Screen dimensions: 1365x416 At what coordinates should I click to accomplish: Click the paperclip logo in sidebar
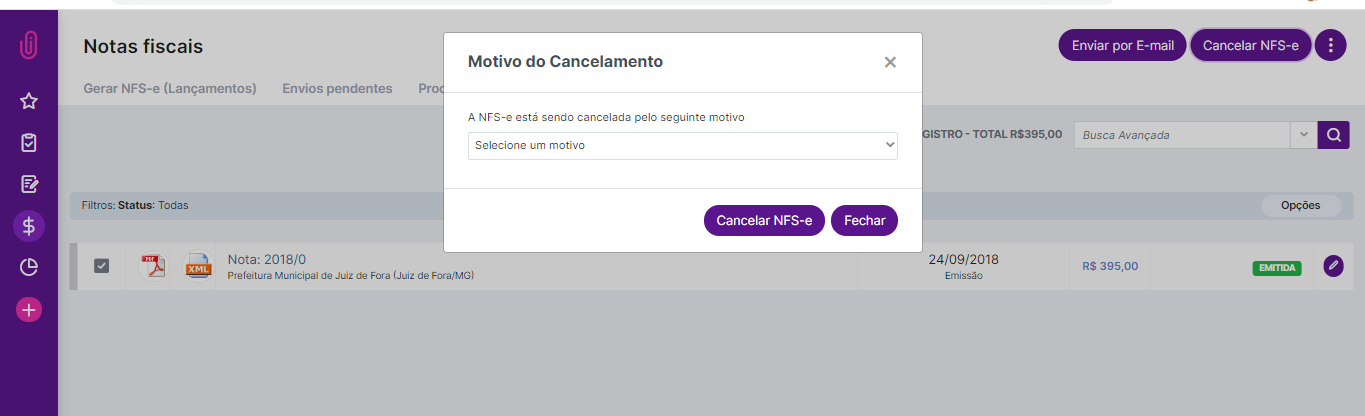pyautogui.click(x=29, y=46)
